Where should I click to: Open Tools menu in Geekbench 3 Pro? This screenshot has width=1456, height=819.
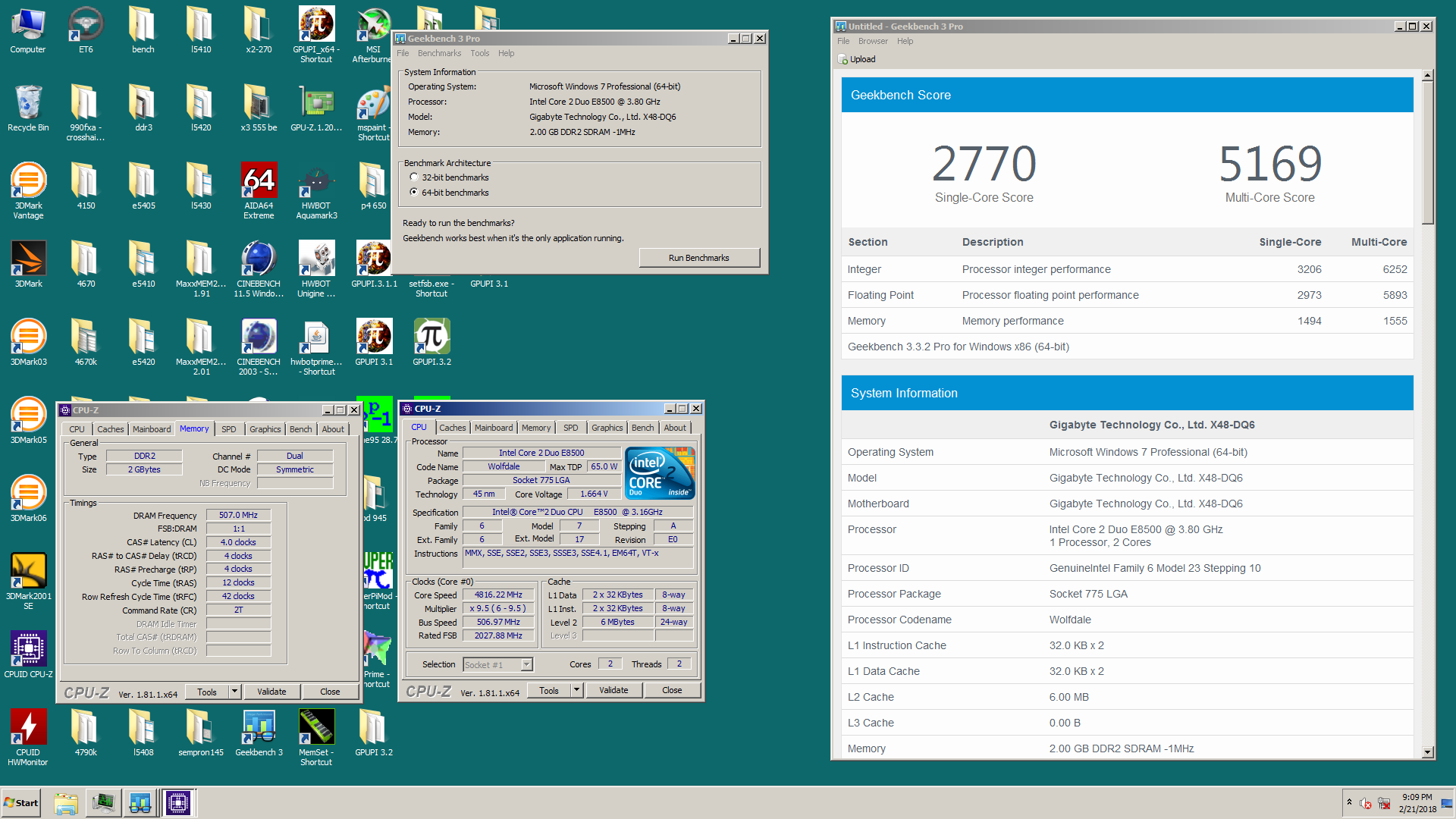tap(479, 53)
